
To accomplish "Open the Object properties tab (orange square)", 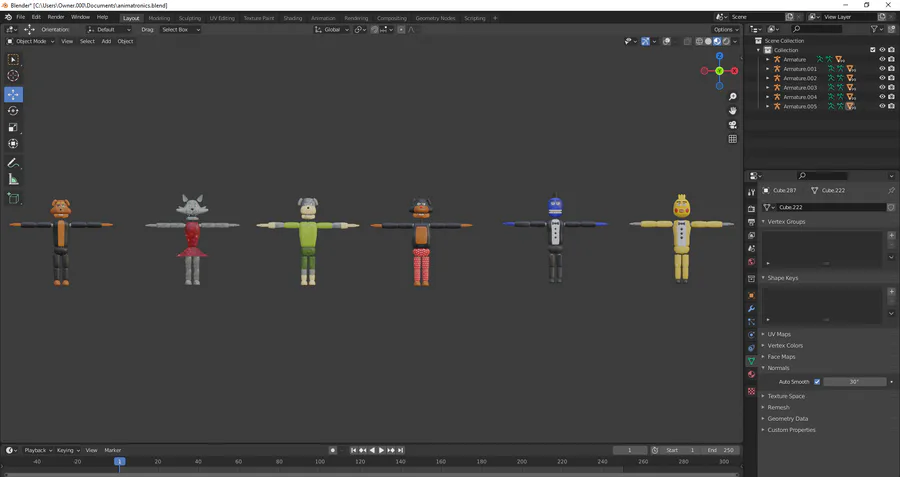I will [x=751, y=296].
